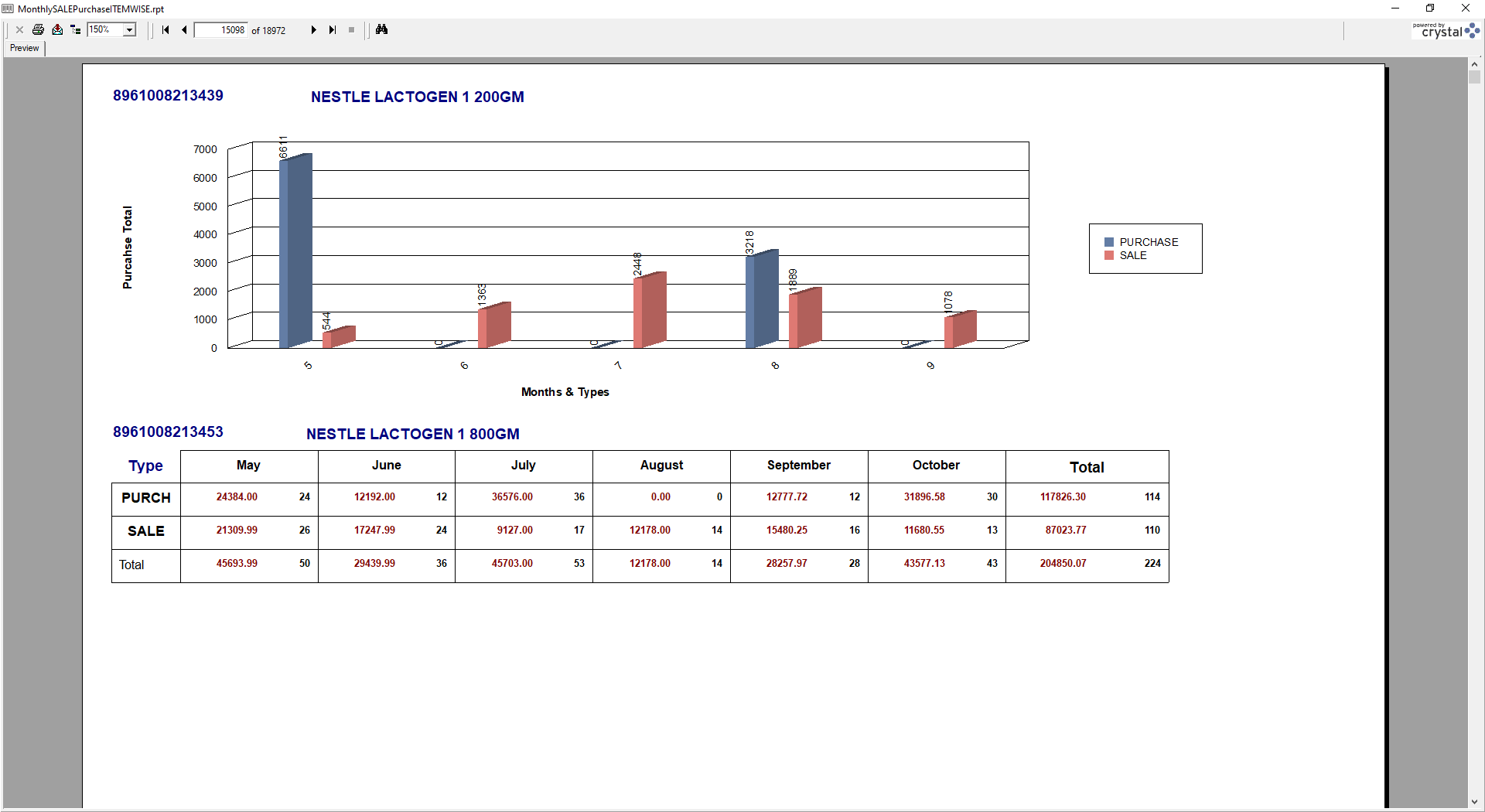Click the 2448 sale bar for month 7

650,310
